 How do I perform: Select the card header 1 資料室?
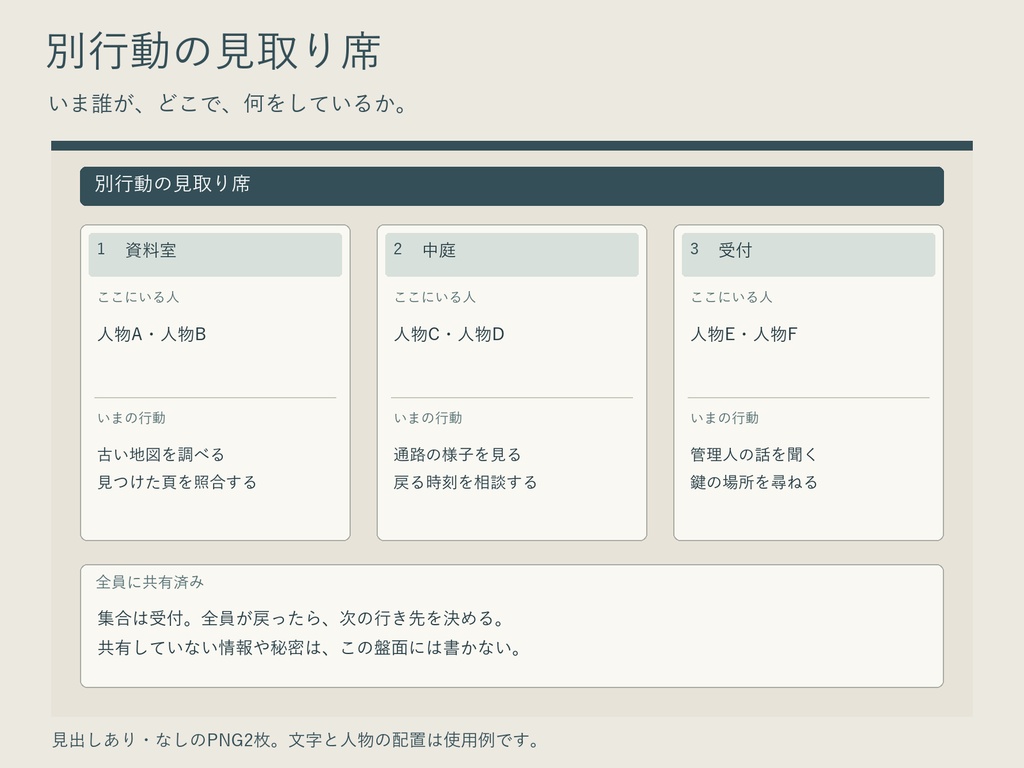click(x=215, y=255)
